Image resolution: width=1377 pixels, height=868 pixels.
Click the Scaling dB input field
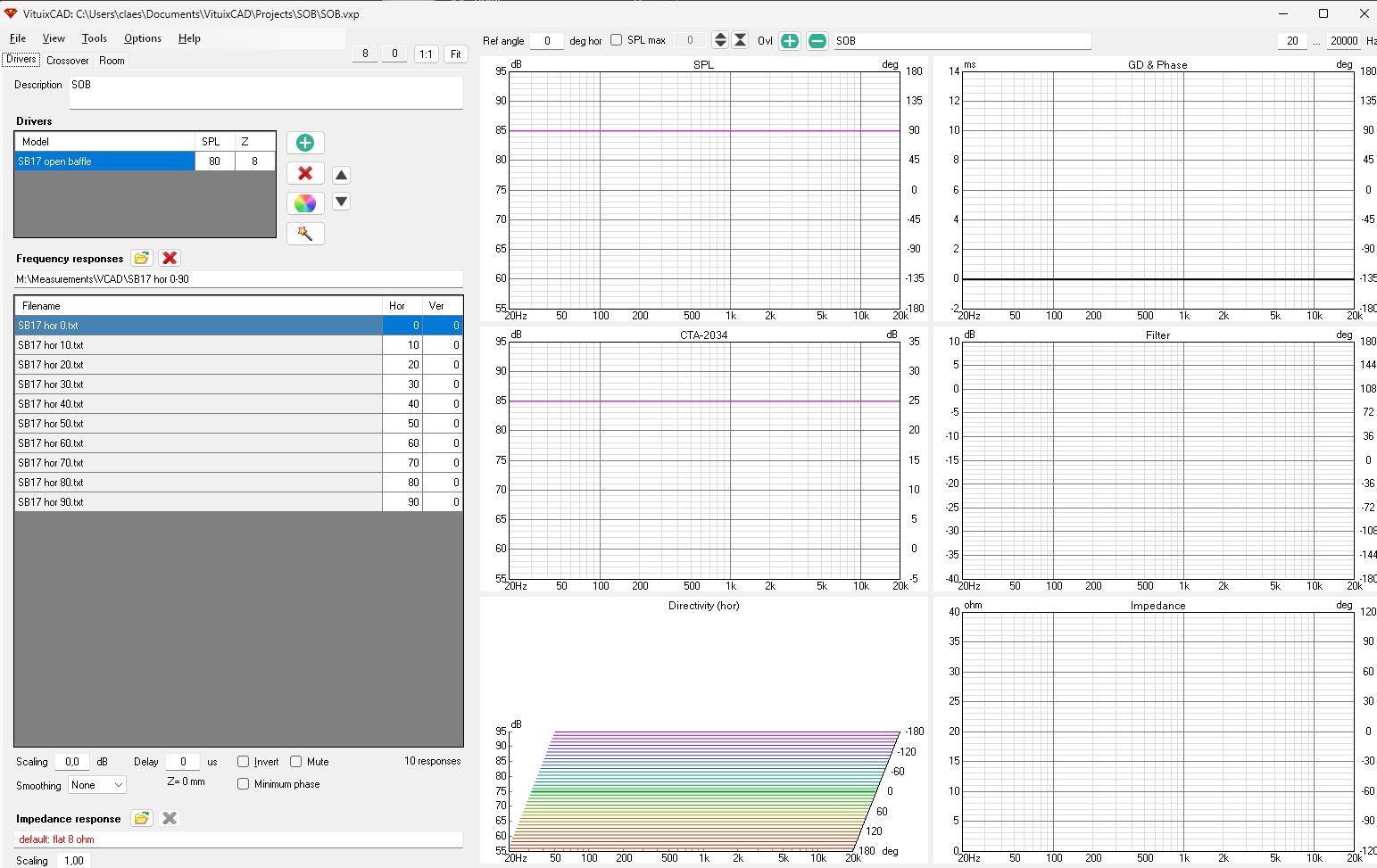pos(72,762)
